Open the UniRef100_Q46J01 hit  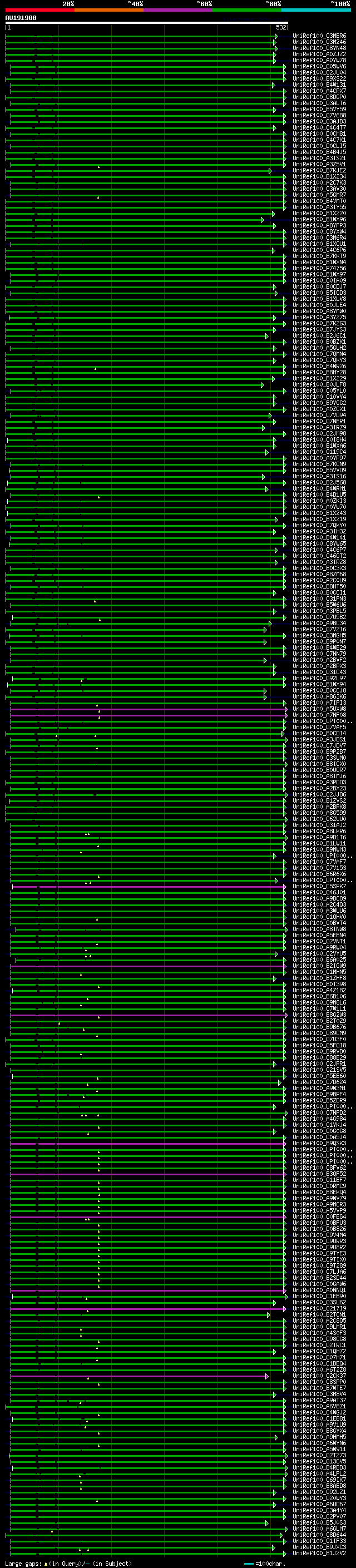tap(319, 893)
